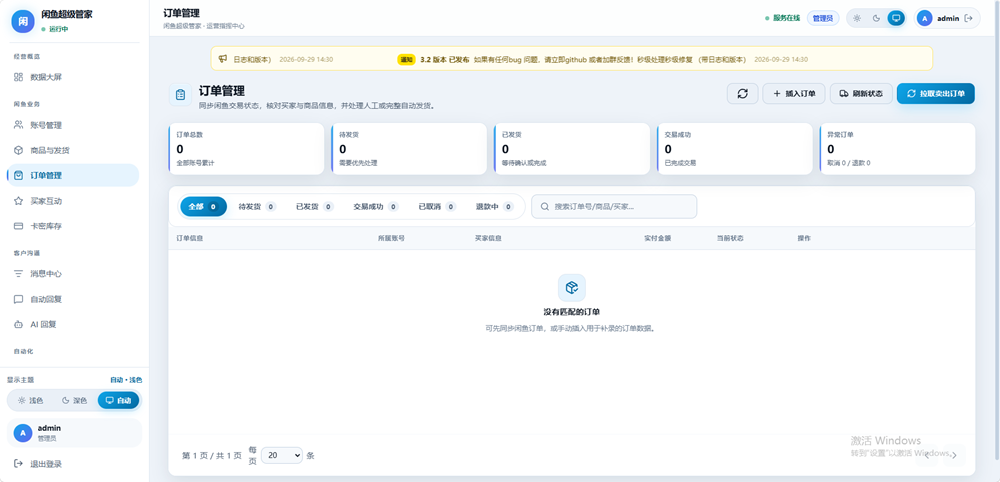Click the 管理员 badge in the top bar
The height and width of the screenshot is (482, 1000).
click(823, 18)
